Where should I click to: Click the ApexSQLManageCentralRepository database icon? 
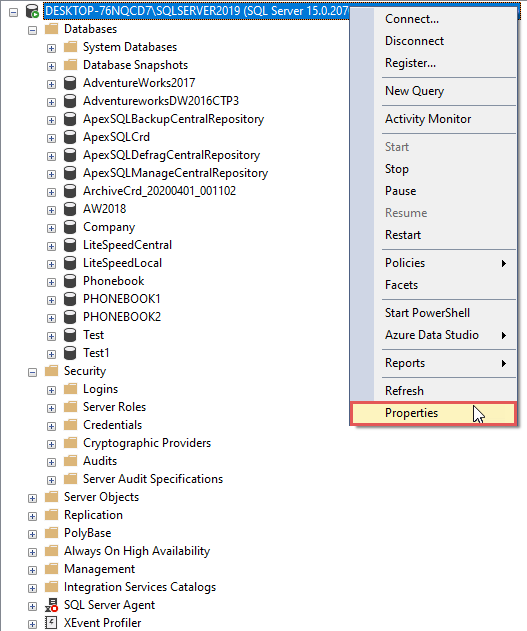click(x=70, y=173)
